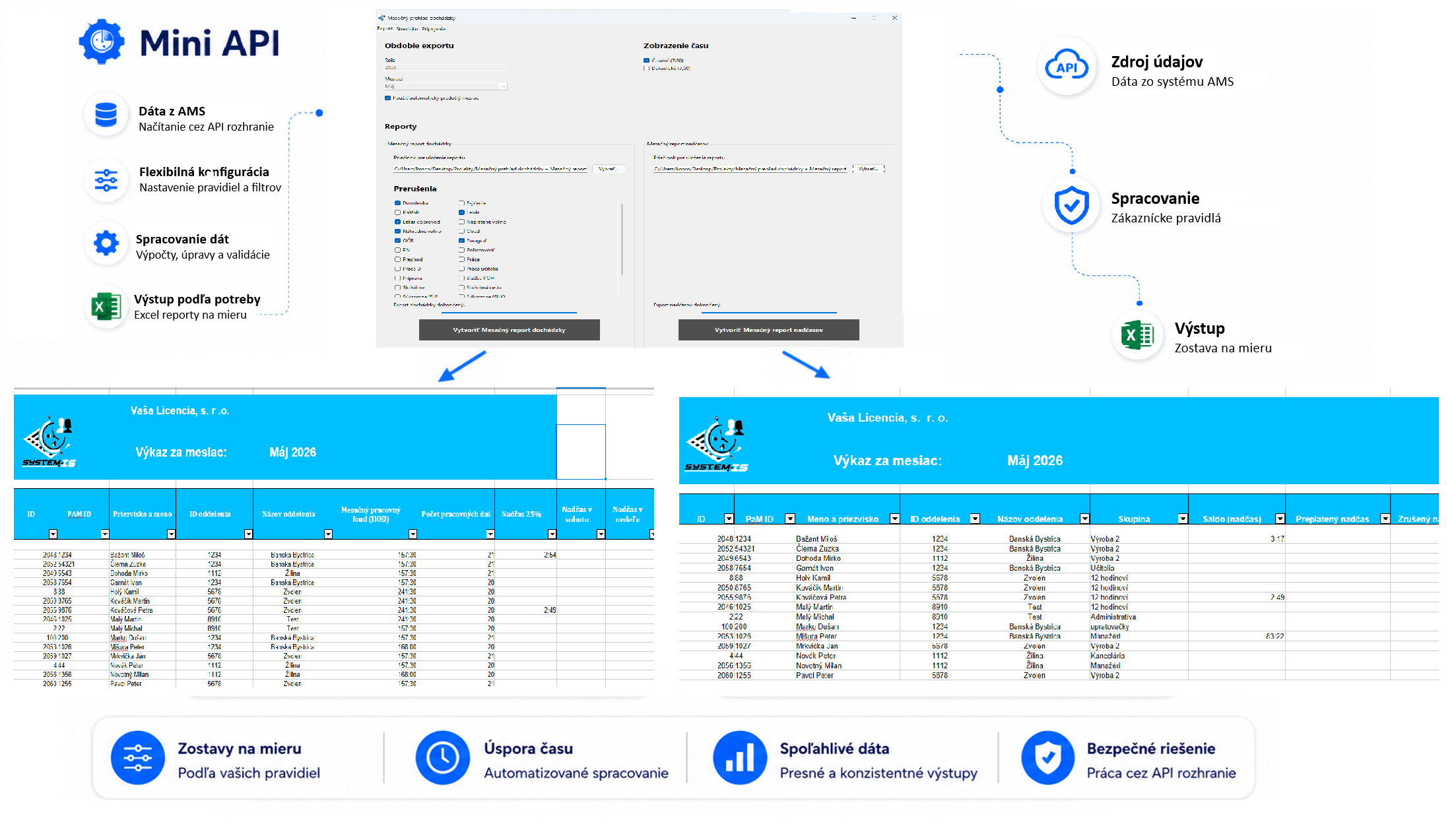Click the database icon beside Dáta z AMS
1456x828 pixels.
[x=106, y=115]
